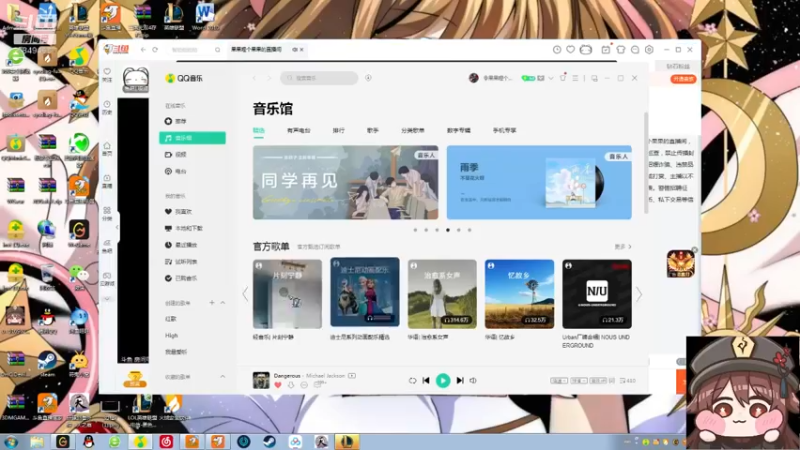This screenshot has width=800, height=450.
Task: Open the 视频 video section in sidebar
Action: (x=176, y=155)
